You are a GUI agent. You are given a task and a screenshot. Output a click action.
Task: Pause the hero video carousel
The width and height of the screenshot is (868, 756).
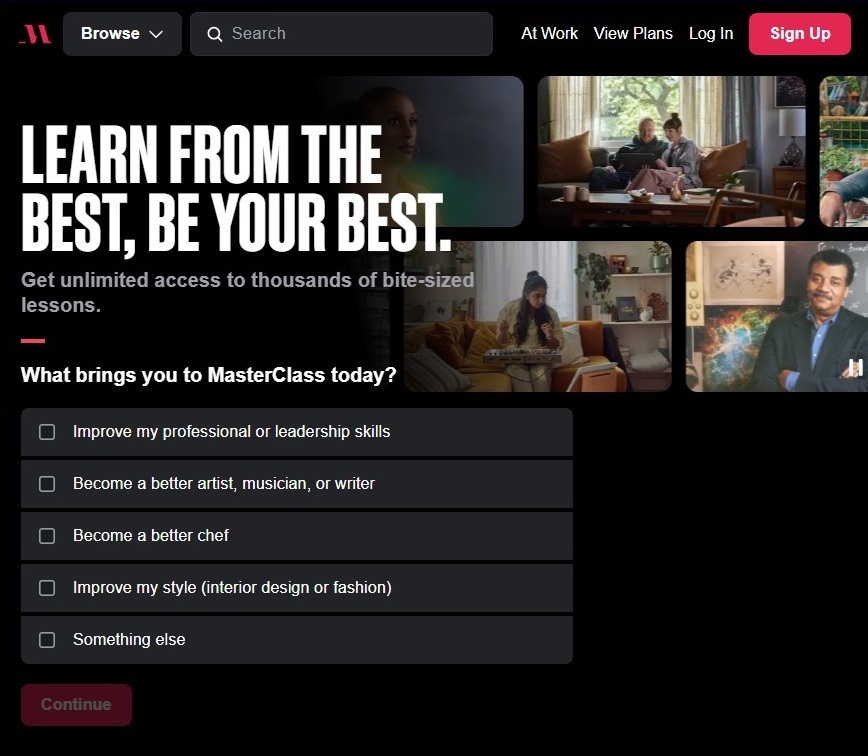855,367
